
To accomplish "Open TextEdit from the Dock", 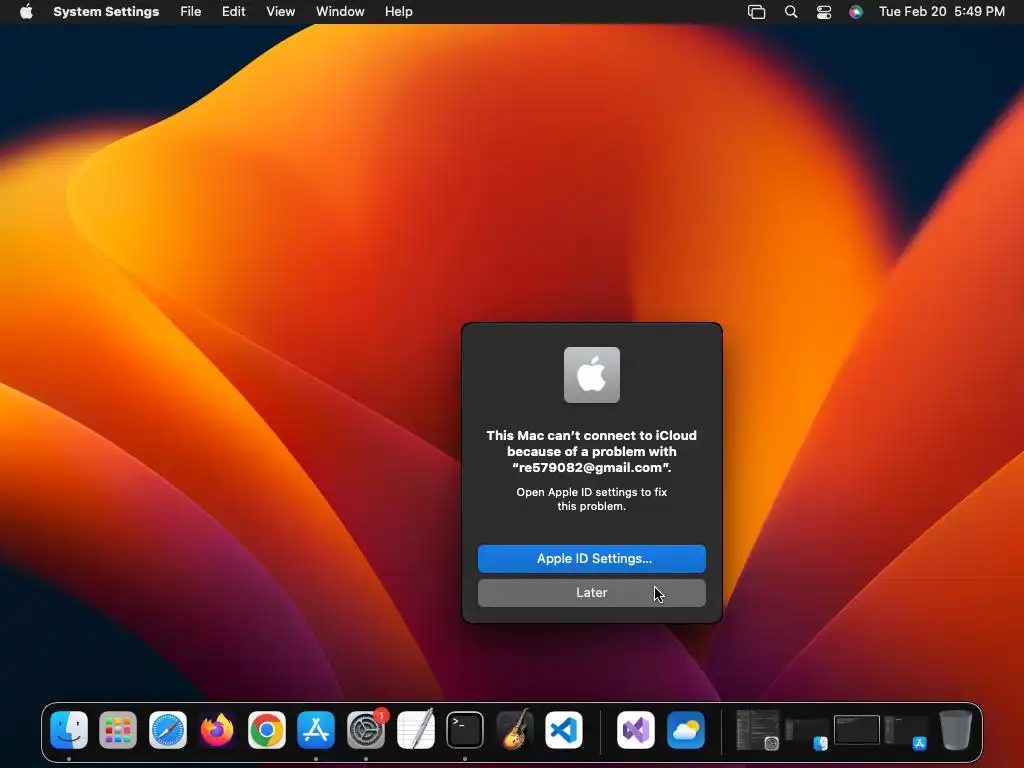I will coord(415,729).
